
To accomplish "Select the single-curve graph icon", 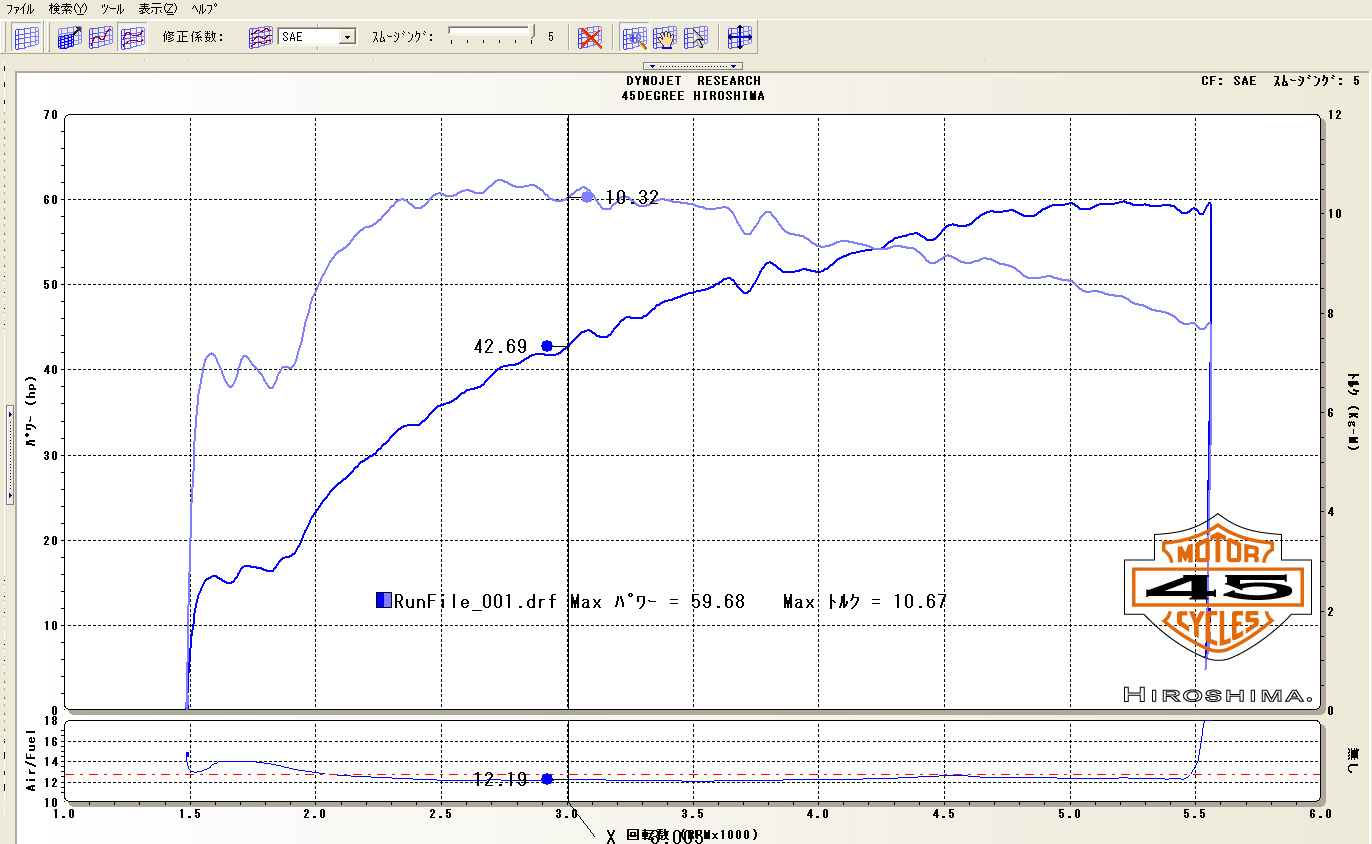I will point(101,38).
